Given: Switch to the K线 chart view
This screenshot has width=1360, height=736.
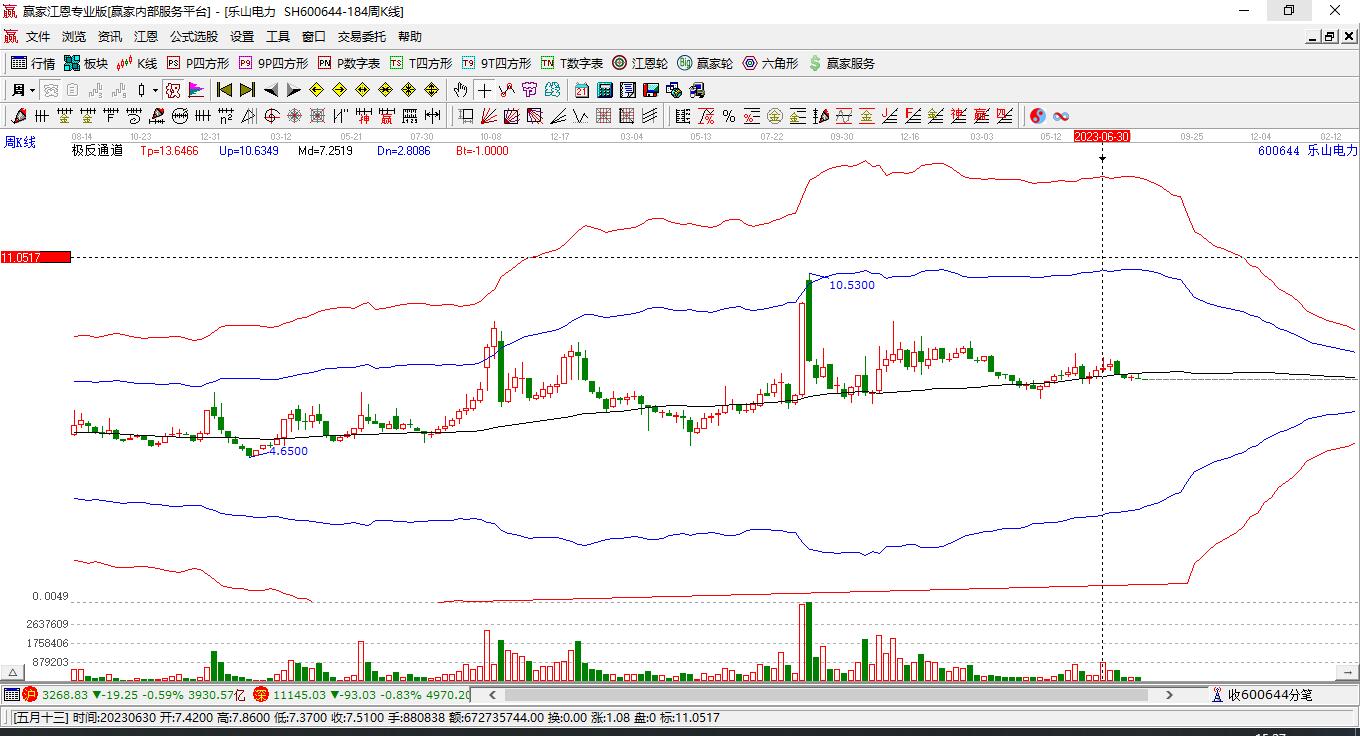Looking at the screenshot, I should (x=137, y=63).
